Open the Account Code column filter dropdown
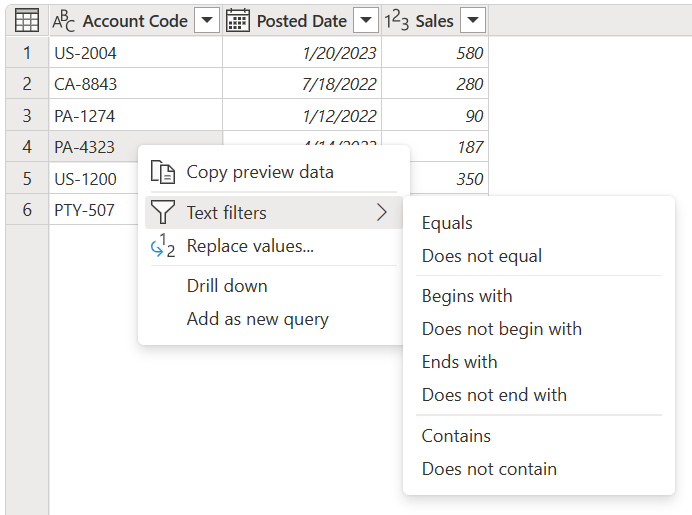Viewport: 692px width, 515px height. 207,20
